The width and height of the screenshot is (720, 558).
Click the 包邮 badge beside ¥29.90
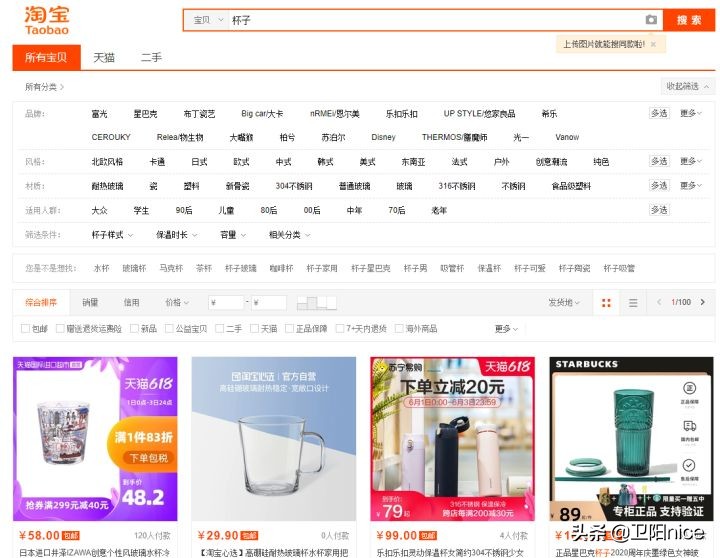click(x=249, y=536)
